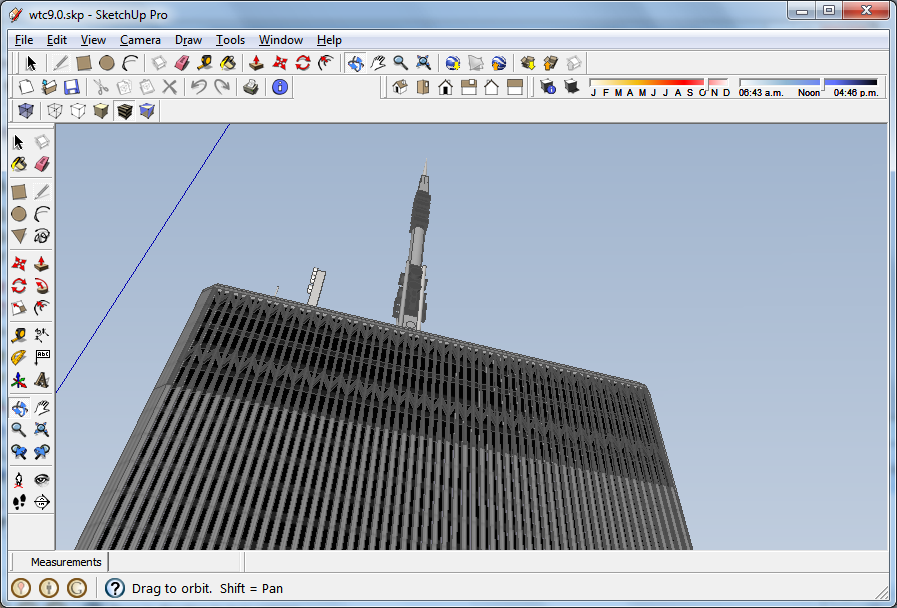Select the Walk footprints tool
The height and width of the screenshot is (608, 897).
click(19, 502)
